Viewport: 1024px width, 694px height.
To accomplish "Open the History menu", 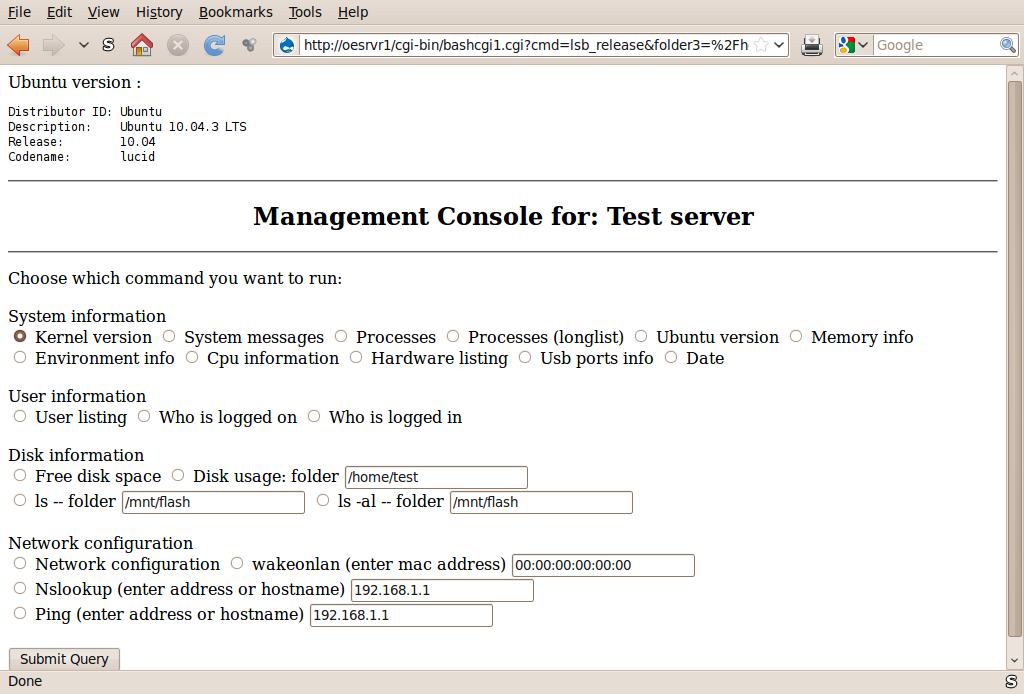I will pos(159,12).
